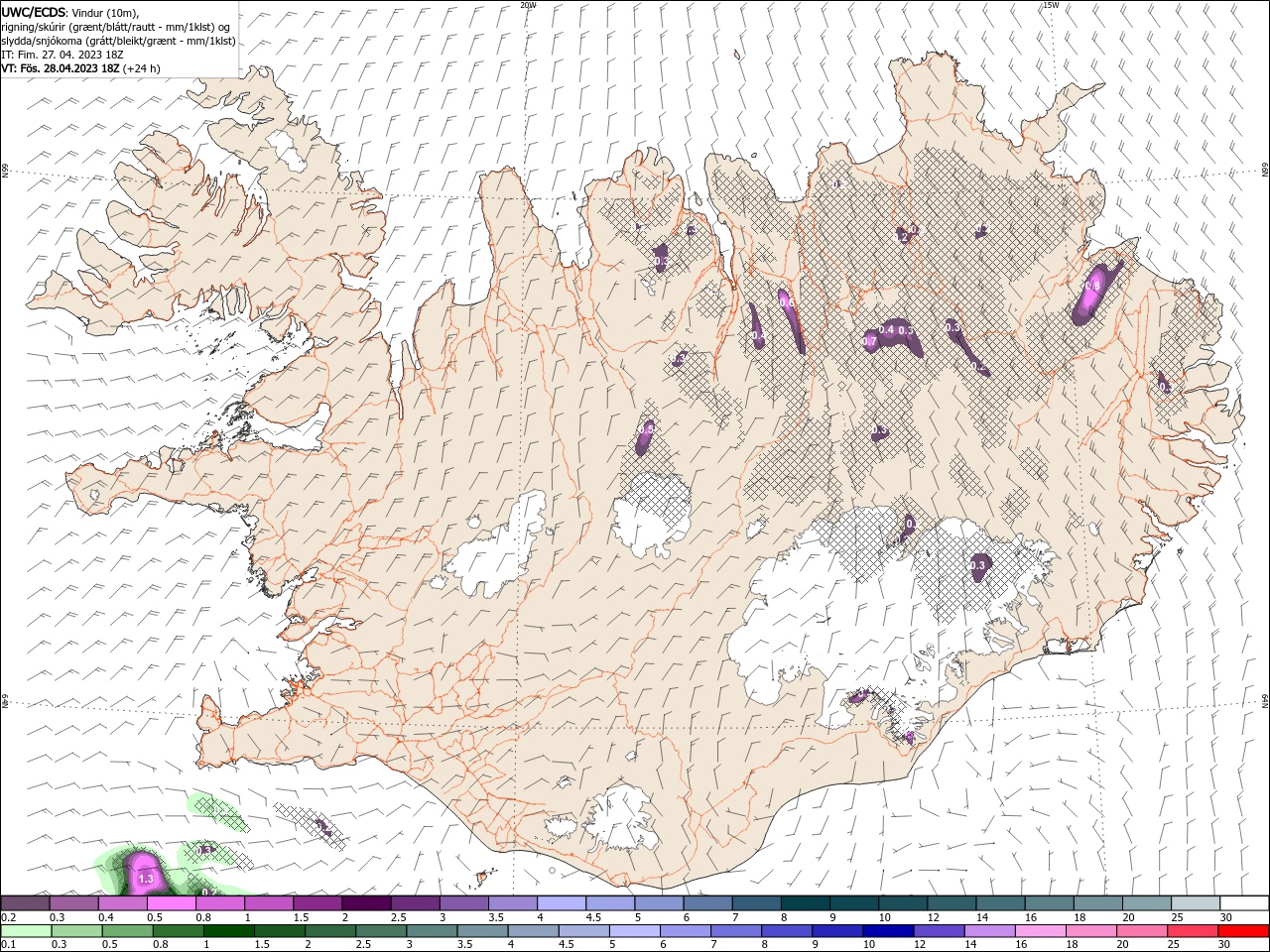The image size is (1270, 952).
Task: Click the '0.1' label on the bottom legend scale
Action: point(8,945)
